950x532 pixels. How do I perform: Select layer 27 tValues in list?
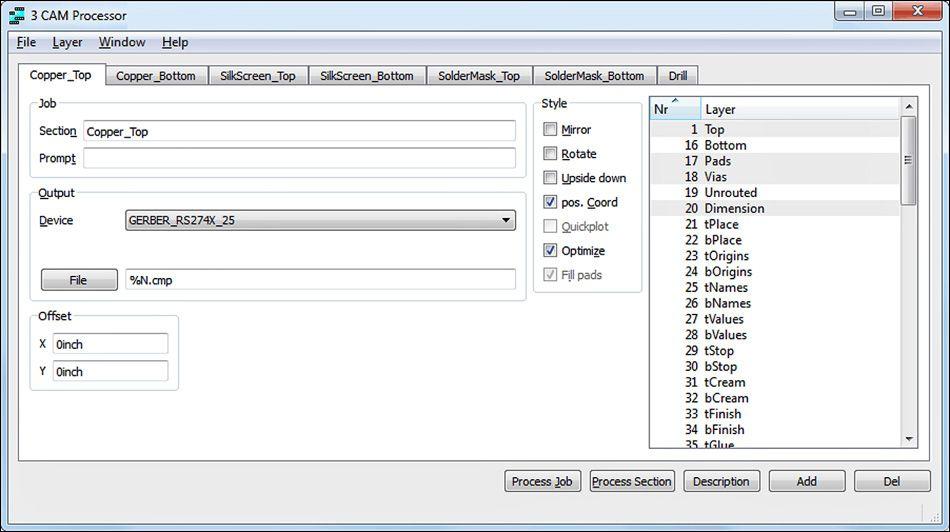coord(776,318)
